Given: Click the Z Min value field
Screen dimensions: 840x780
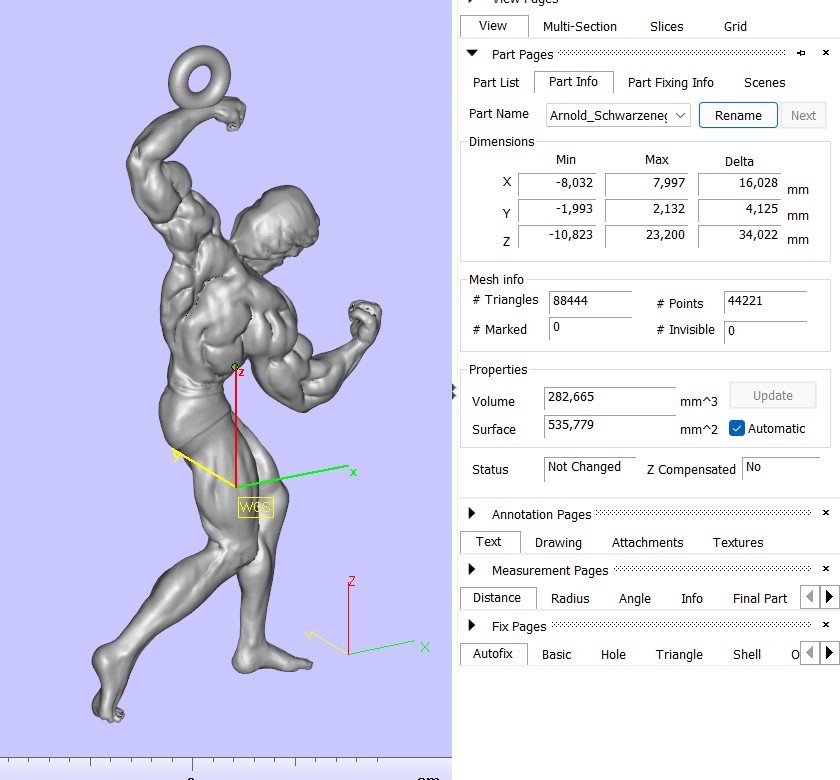Looking at the screenshot, I should [x=559, y=236].
